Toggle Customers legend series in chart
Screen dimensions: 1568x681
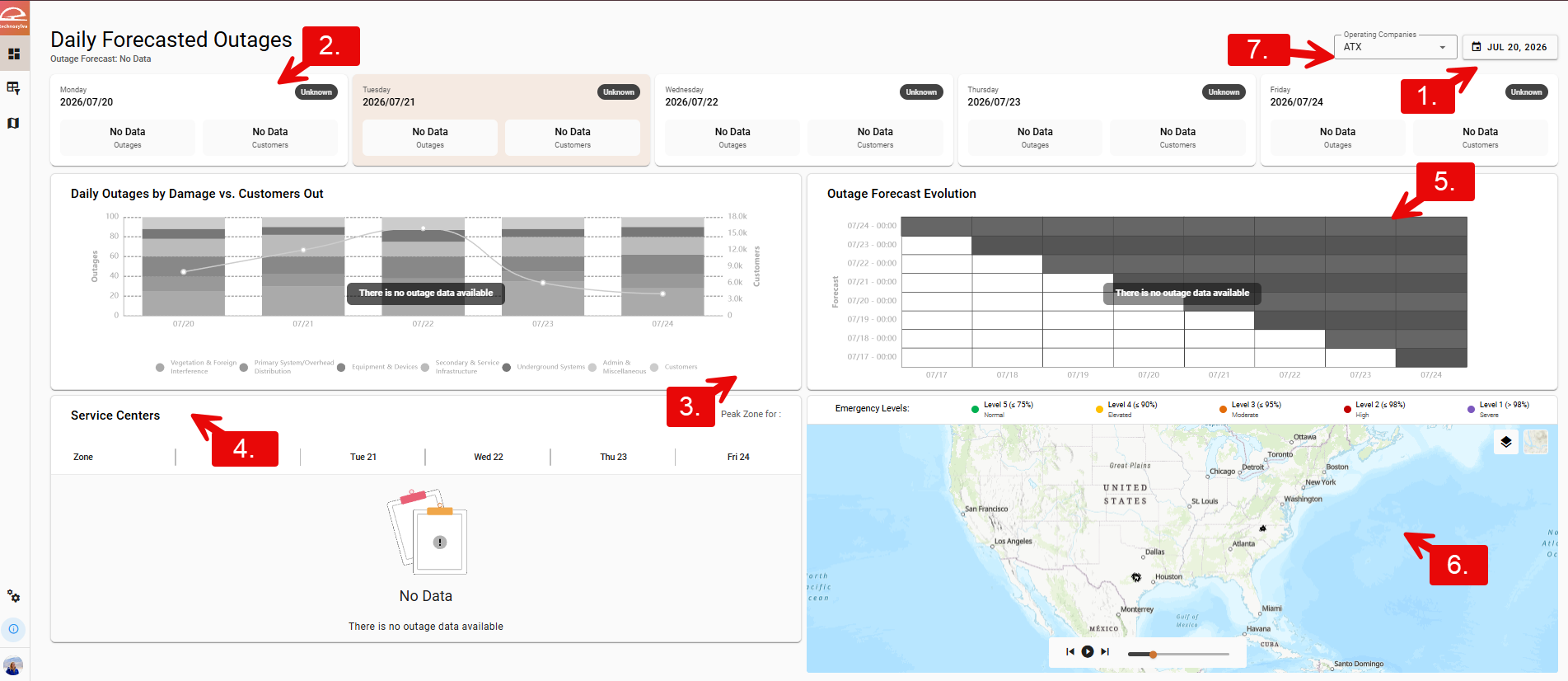point(673,367)
